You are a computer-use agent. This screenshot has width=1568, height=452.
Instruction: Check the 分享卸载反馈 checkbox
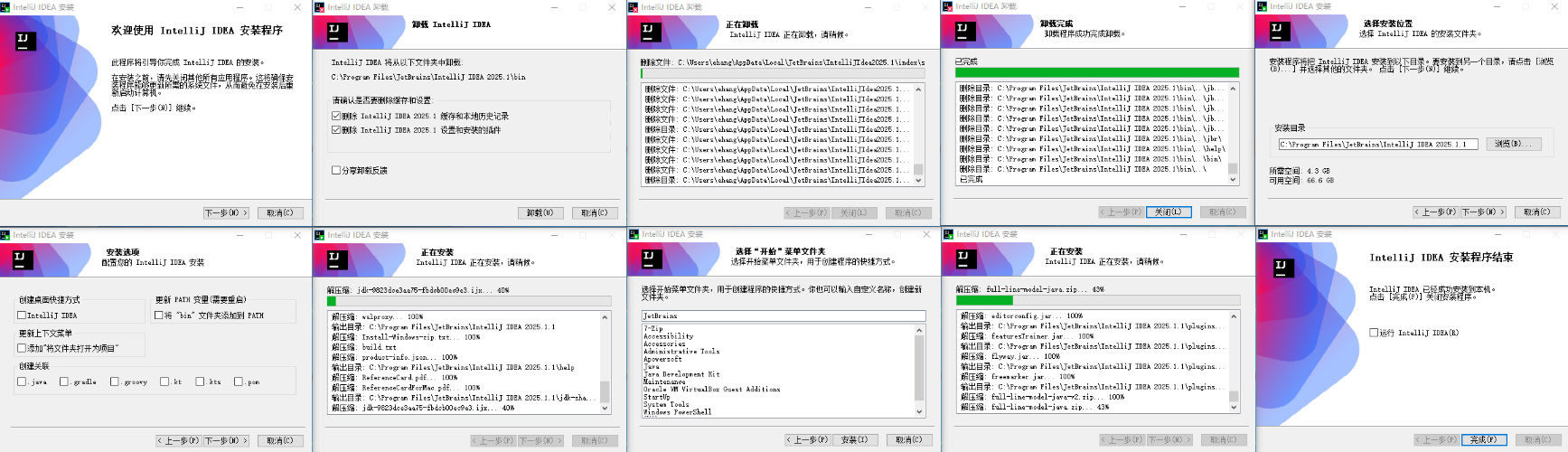pyautogui.click(x=336, y=170)
